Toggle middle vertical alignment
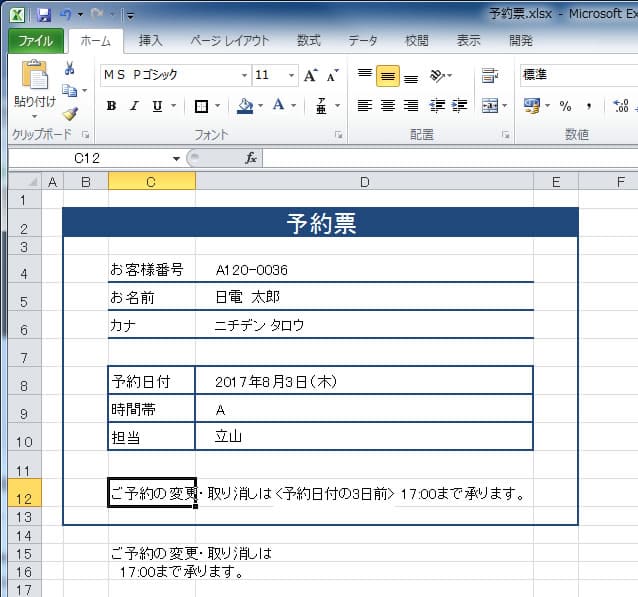Image resolution: width=638 pixels, height=597 pixels. click(388, 76)
